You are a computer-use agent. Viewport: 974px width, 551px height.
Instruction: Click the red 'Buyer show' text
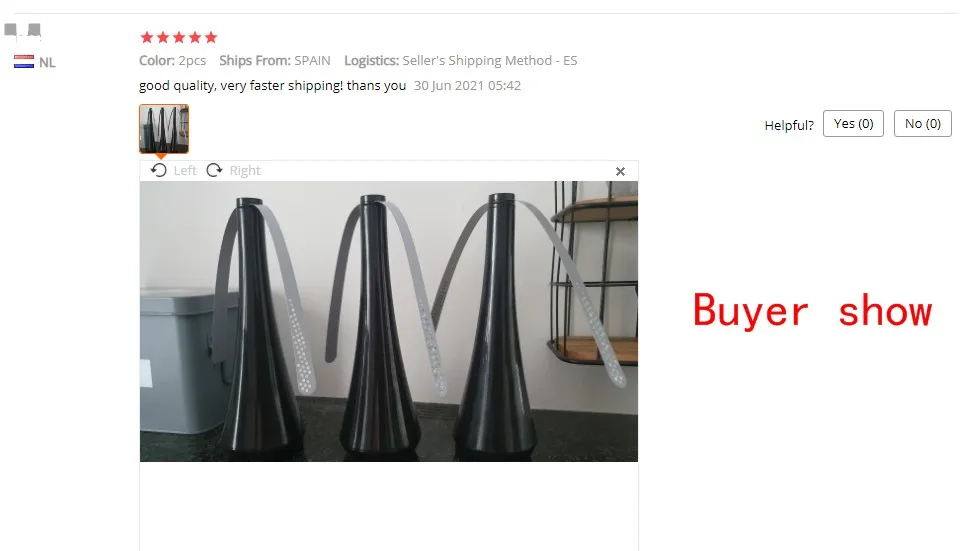(812, 311)
